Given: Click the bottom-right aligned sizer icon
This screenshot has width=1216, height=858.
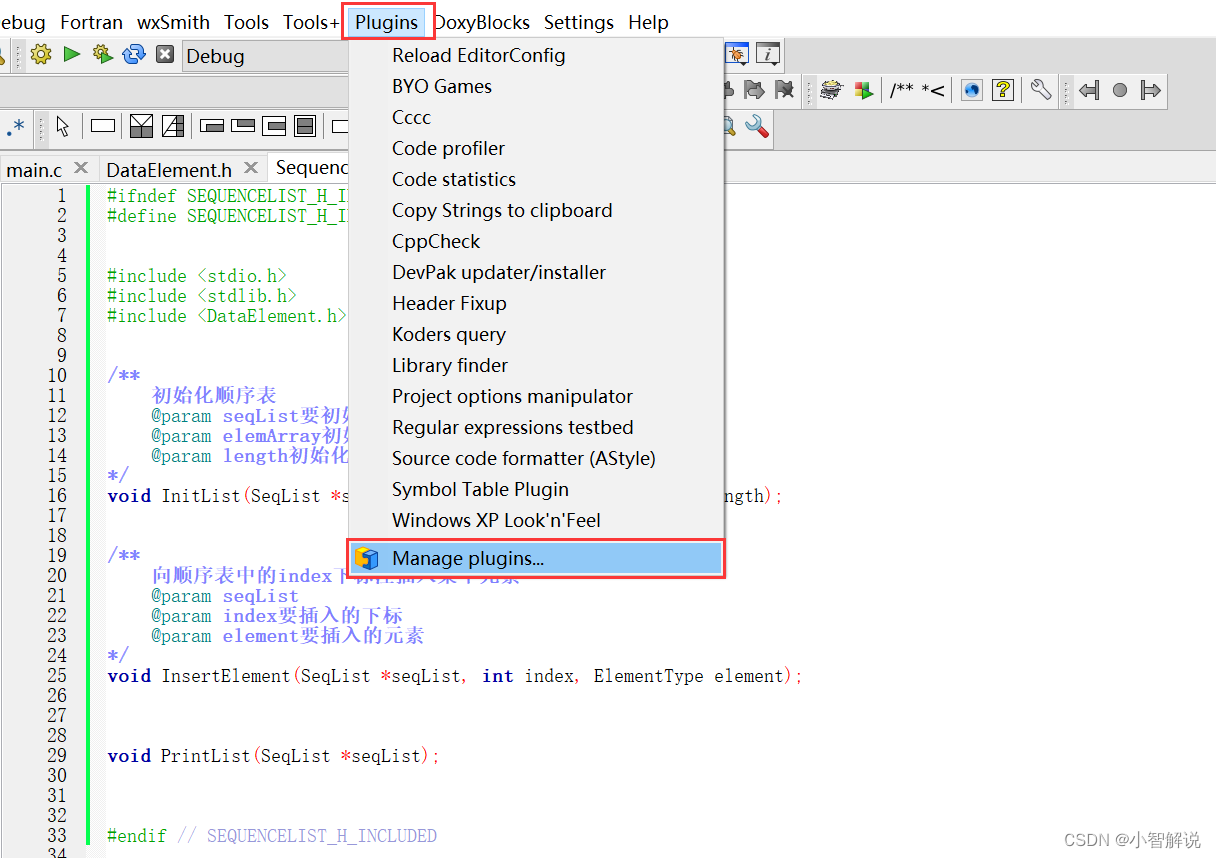Looking at the screenshot, I should coord(212,126).
